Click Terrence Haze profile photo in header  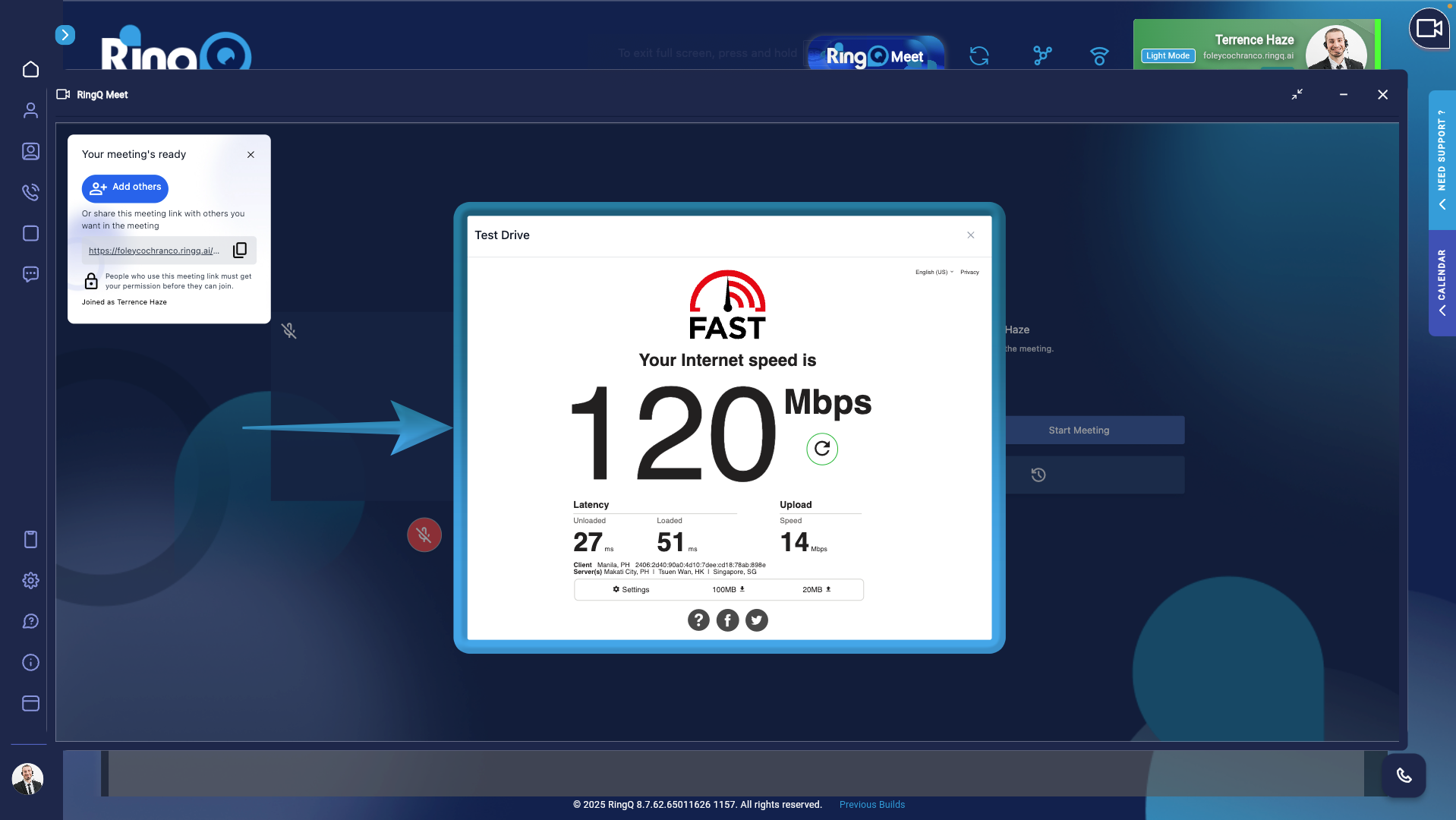[1336, 49]
